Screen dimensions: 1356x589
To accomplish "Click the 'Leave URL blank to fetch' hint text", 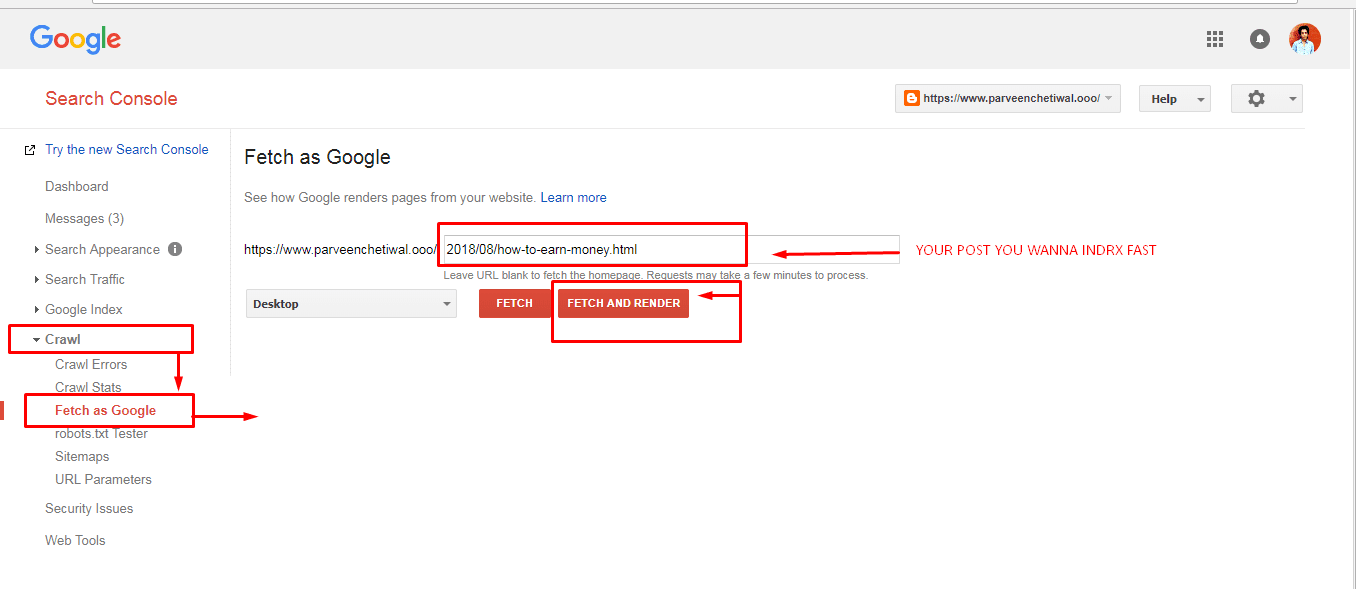I will point(656,275).
